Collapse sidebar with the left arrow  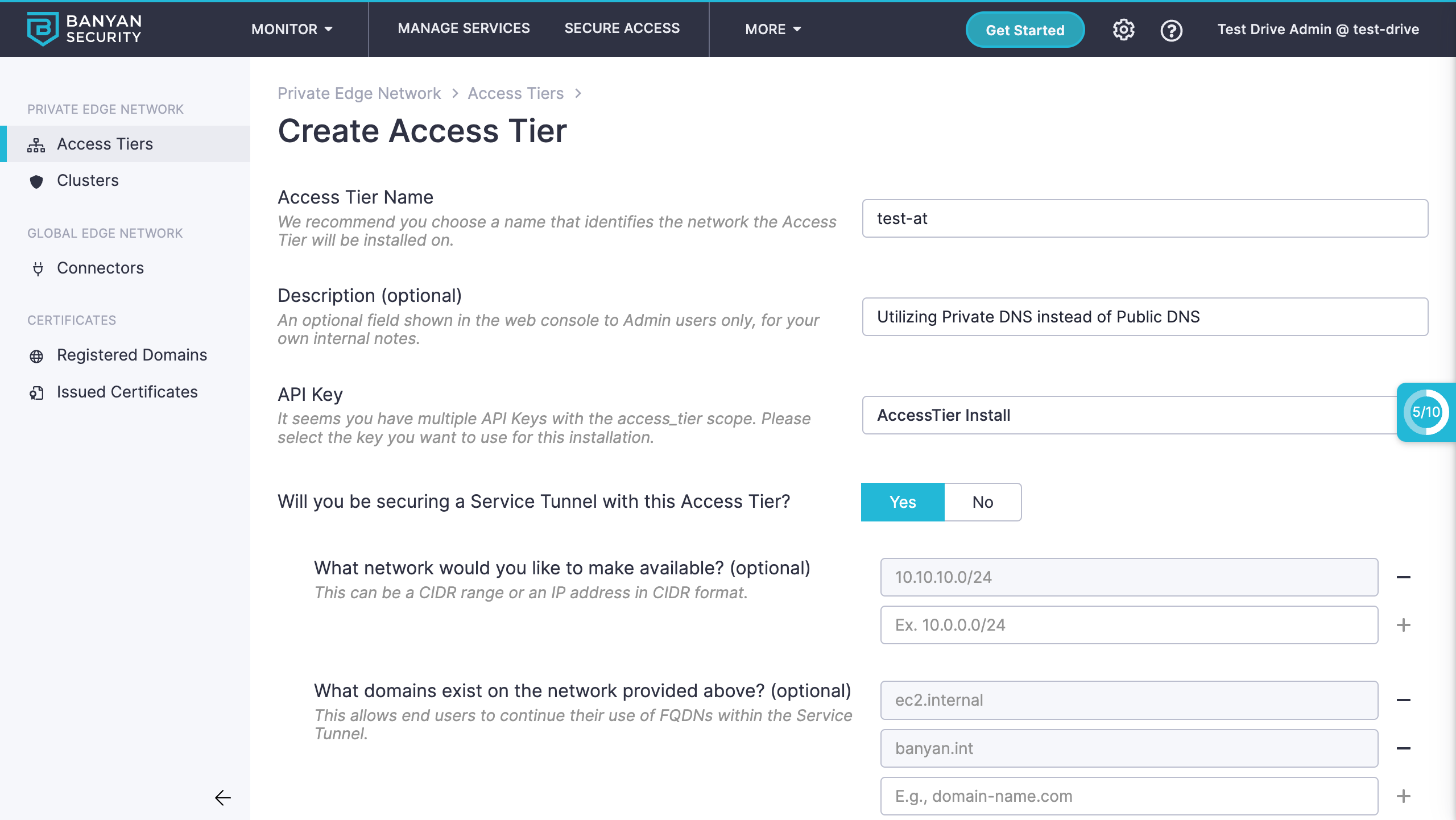(x=223, y=798)
